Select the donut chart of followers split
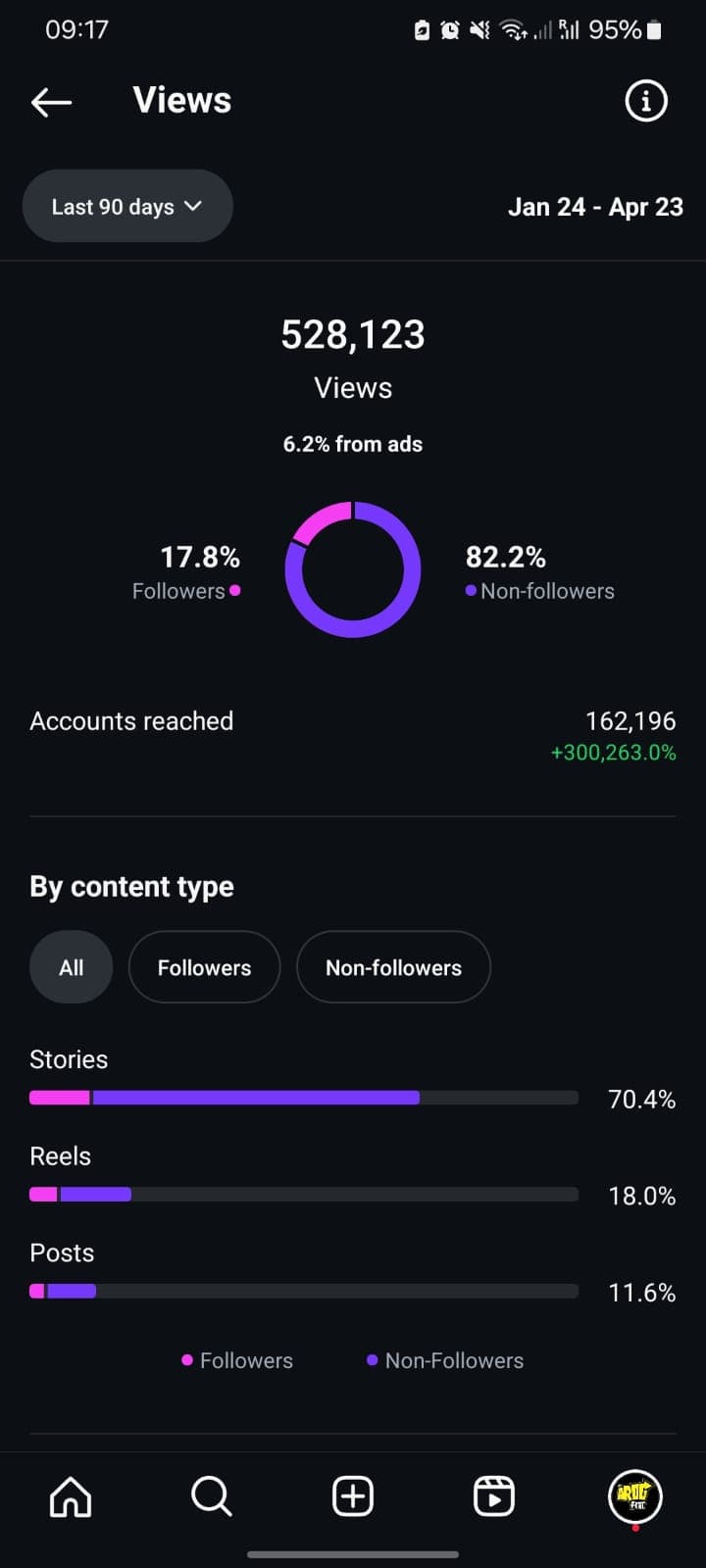Viewport: 706px width, 1568px height. [353, 569]
